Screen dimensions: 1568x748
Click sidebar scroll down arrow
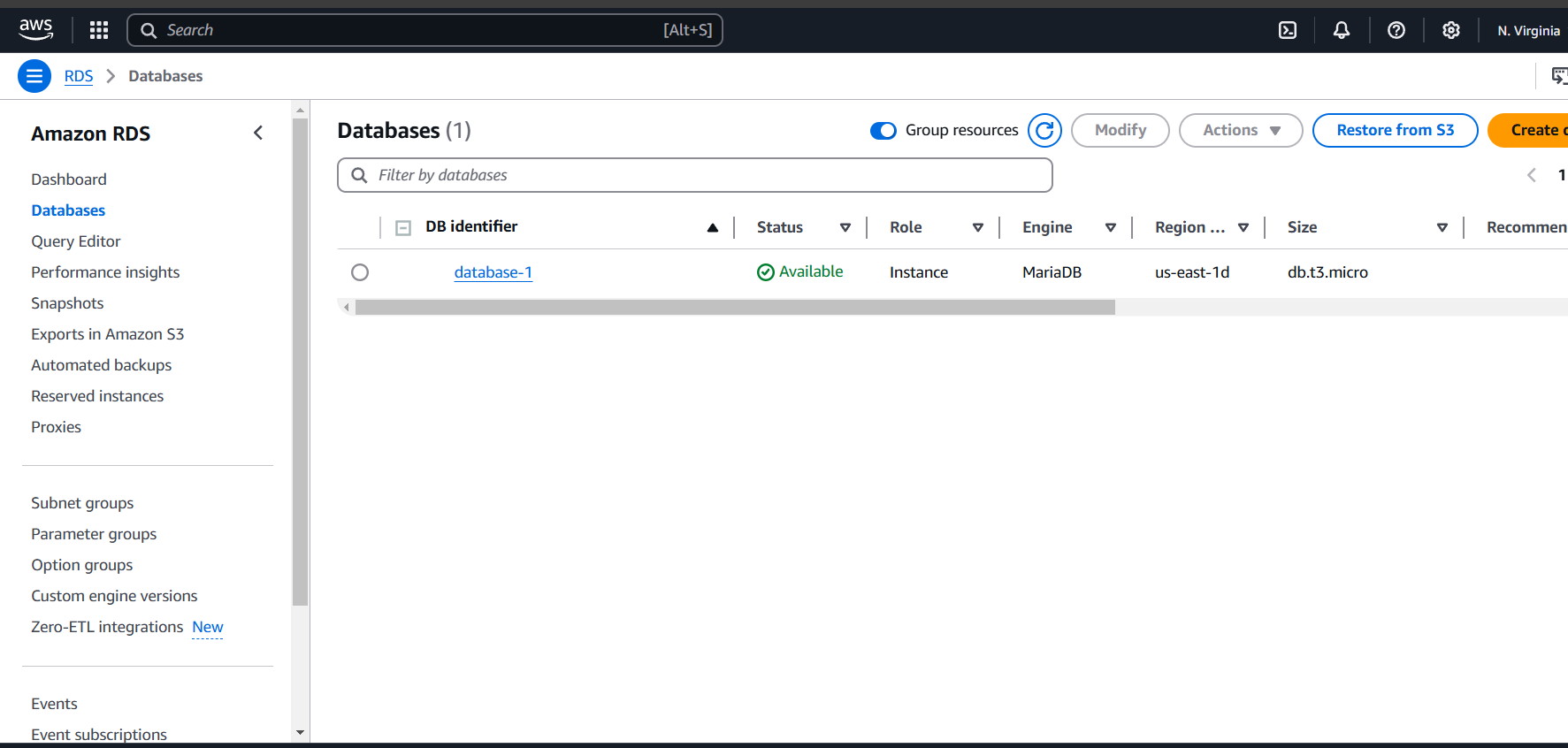pos(300,732)
